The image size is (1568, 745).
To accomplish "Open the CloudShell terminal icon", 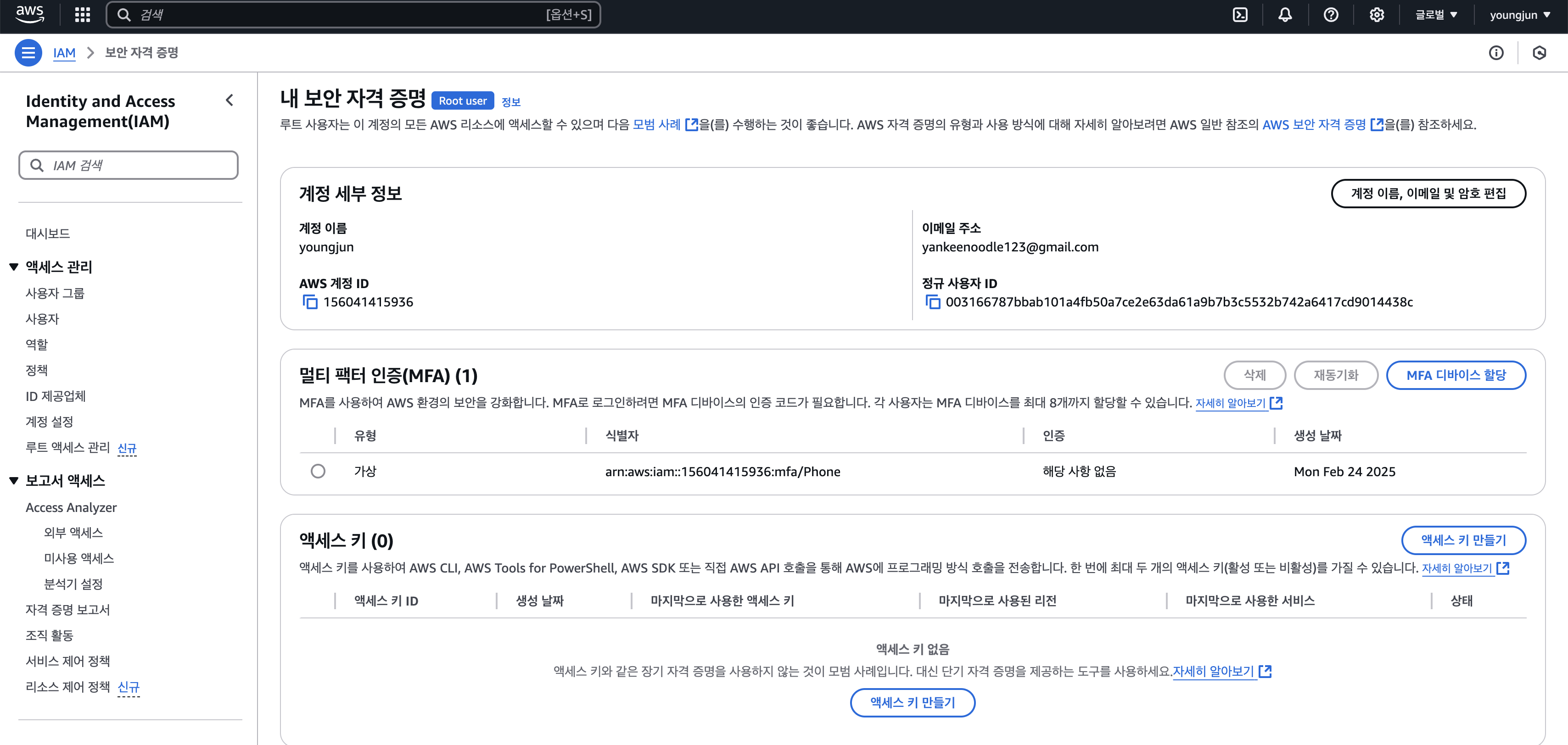I will click(1240, 15).
